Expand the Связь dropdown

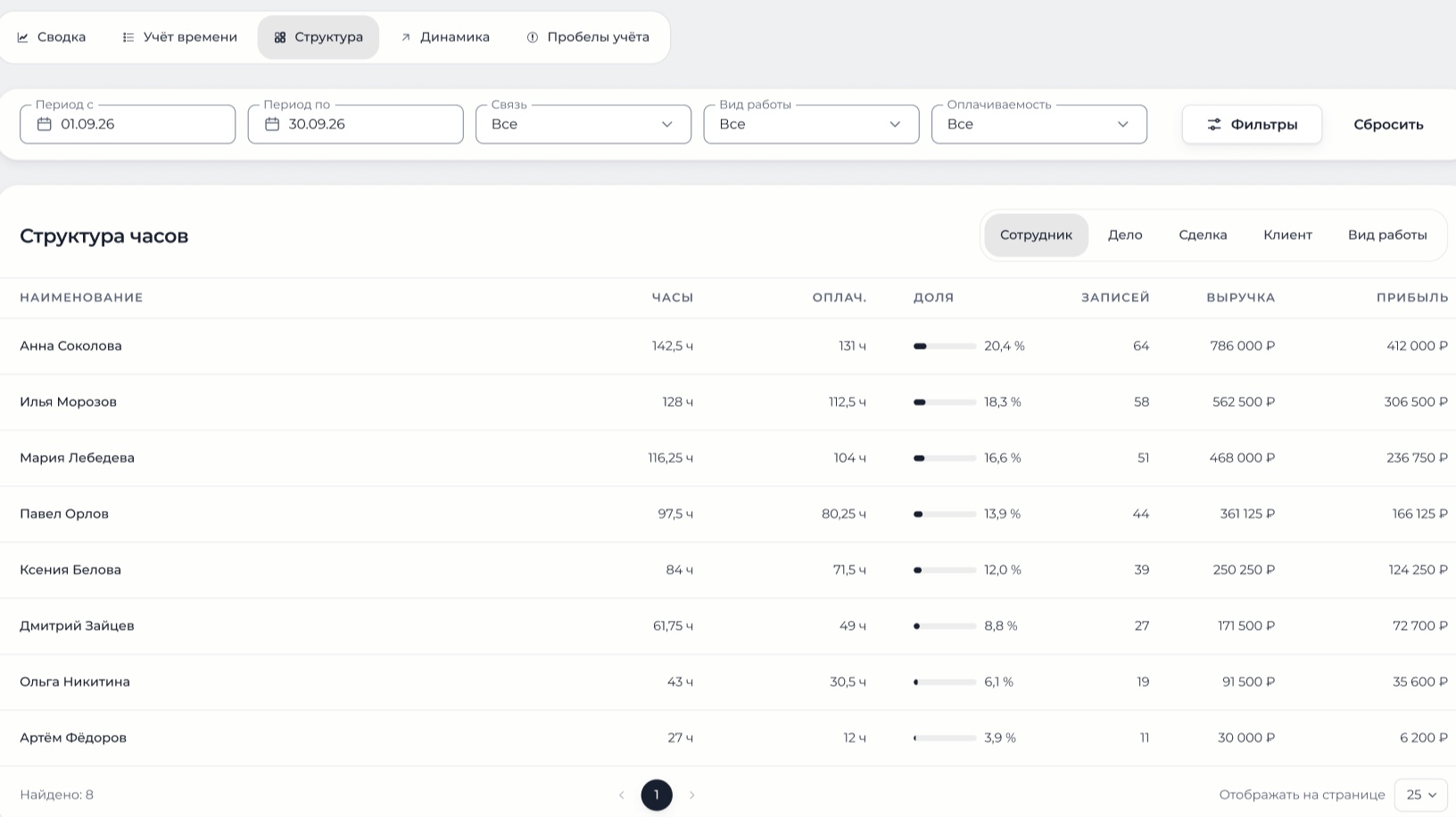click(x=583, y=124)
